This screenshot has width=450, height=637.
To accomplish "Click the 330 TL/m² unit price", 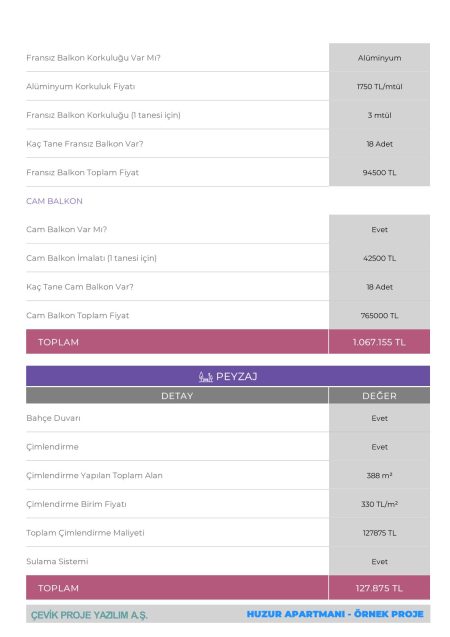I will (x=379, y=504).
